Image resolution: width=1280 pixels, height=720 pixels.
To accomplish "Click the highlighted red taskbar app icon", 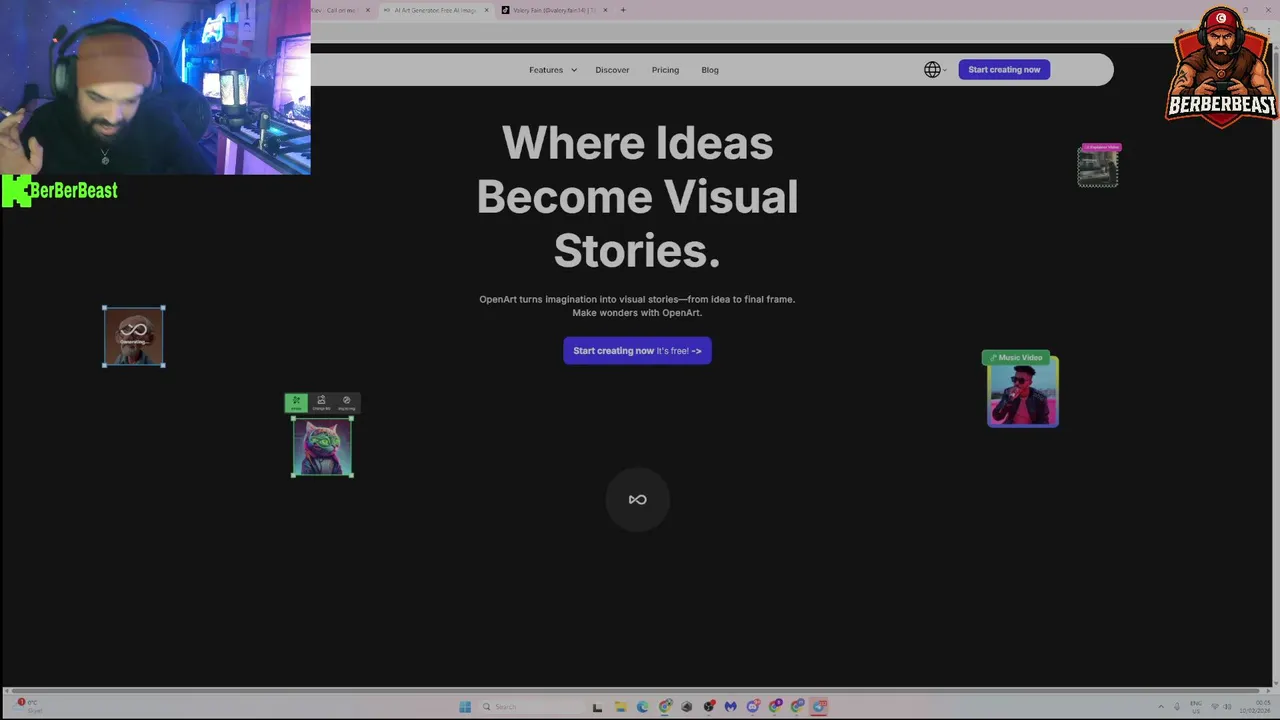I will [819, 707].
